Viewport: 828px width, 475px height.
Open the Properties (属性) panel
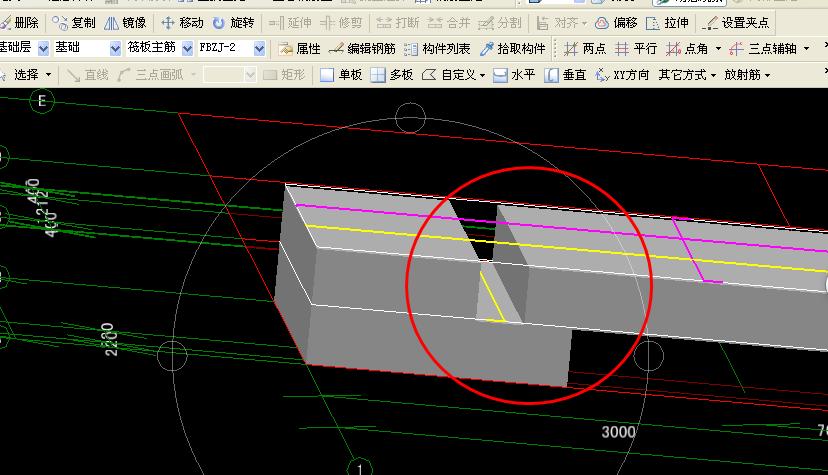pos(300,49)
